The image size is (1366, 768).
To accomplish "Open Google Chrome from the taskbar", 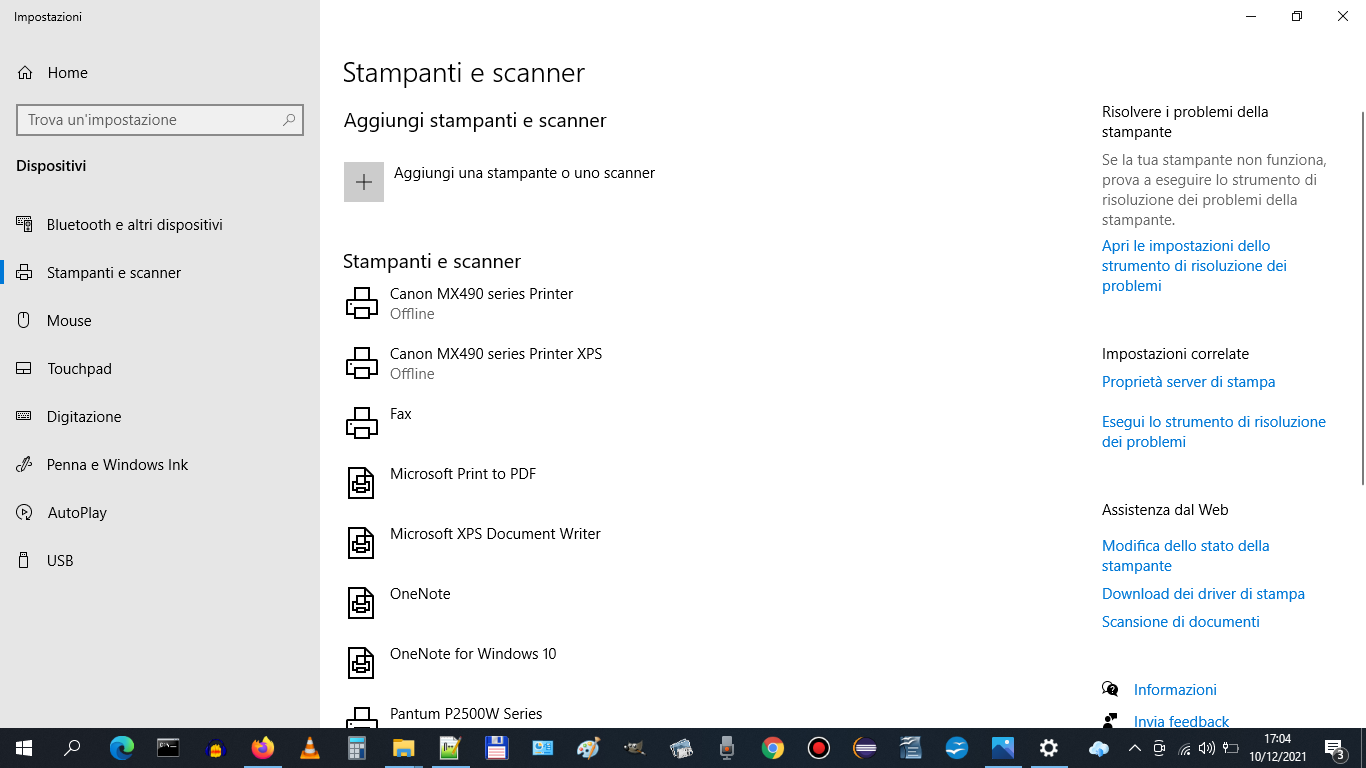I will [x=772, y=748].
